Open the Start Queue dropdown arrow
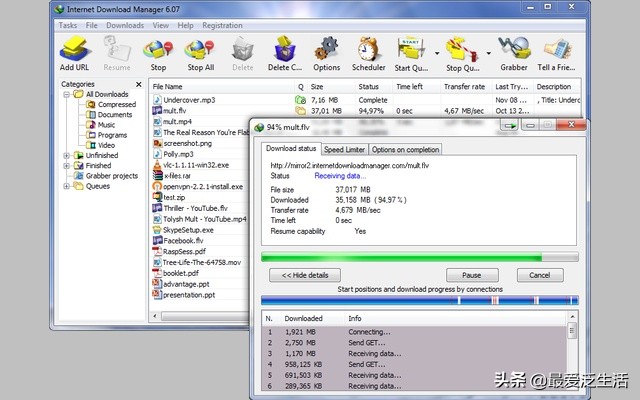The height and width of the screenshot is (400, 640). tap(437, 53)
